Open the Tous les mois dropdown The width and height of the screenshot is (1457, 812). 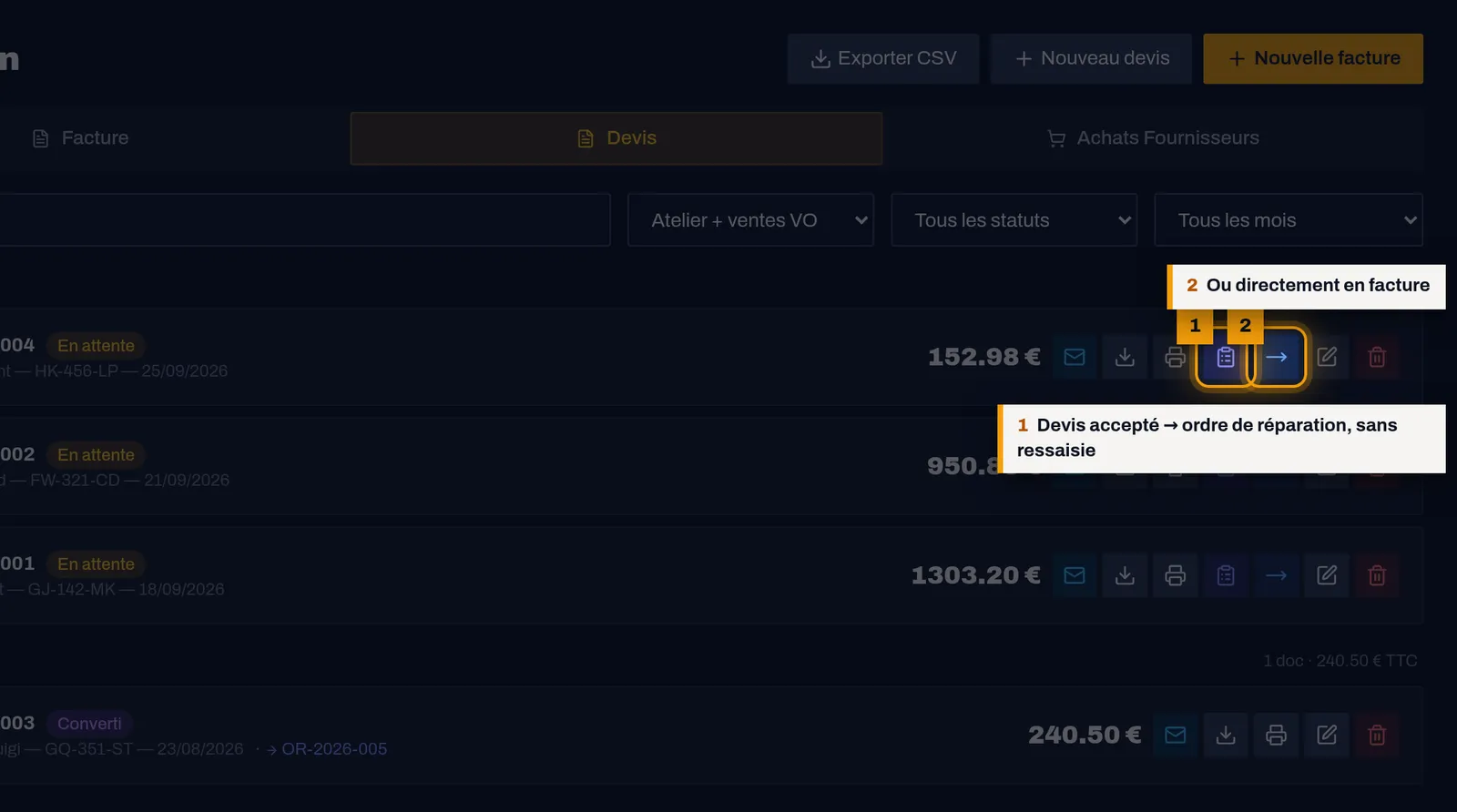coord(1289,219)
